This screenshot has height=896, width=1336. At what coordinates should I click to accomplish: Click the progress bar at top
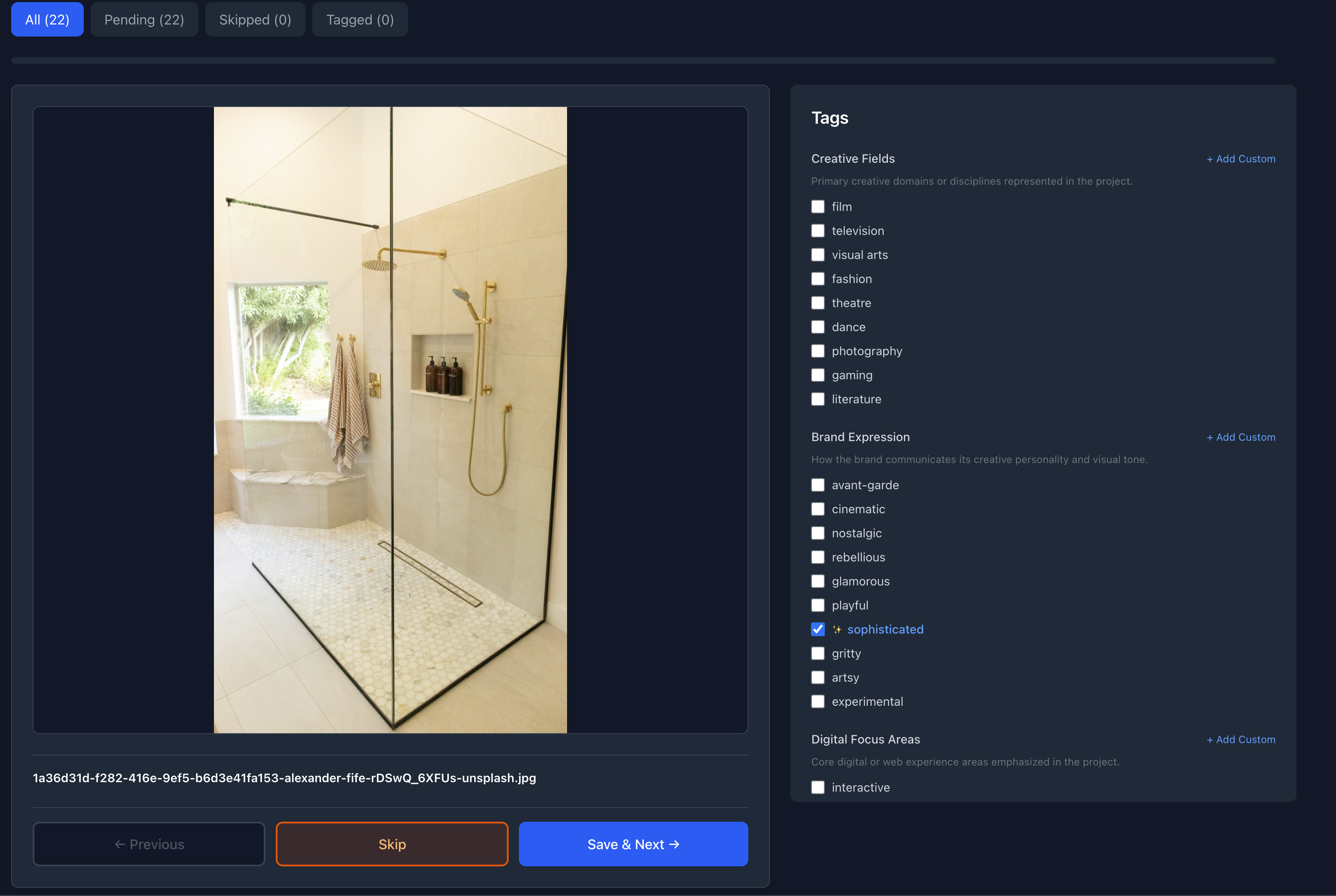point(668,59)
